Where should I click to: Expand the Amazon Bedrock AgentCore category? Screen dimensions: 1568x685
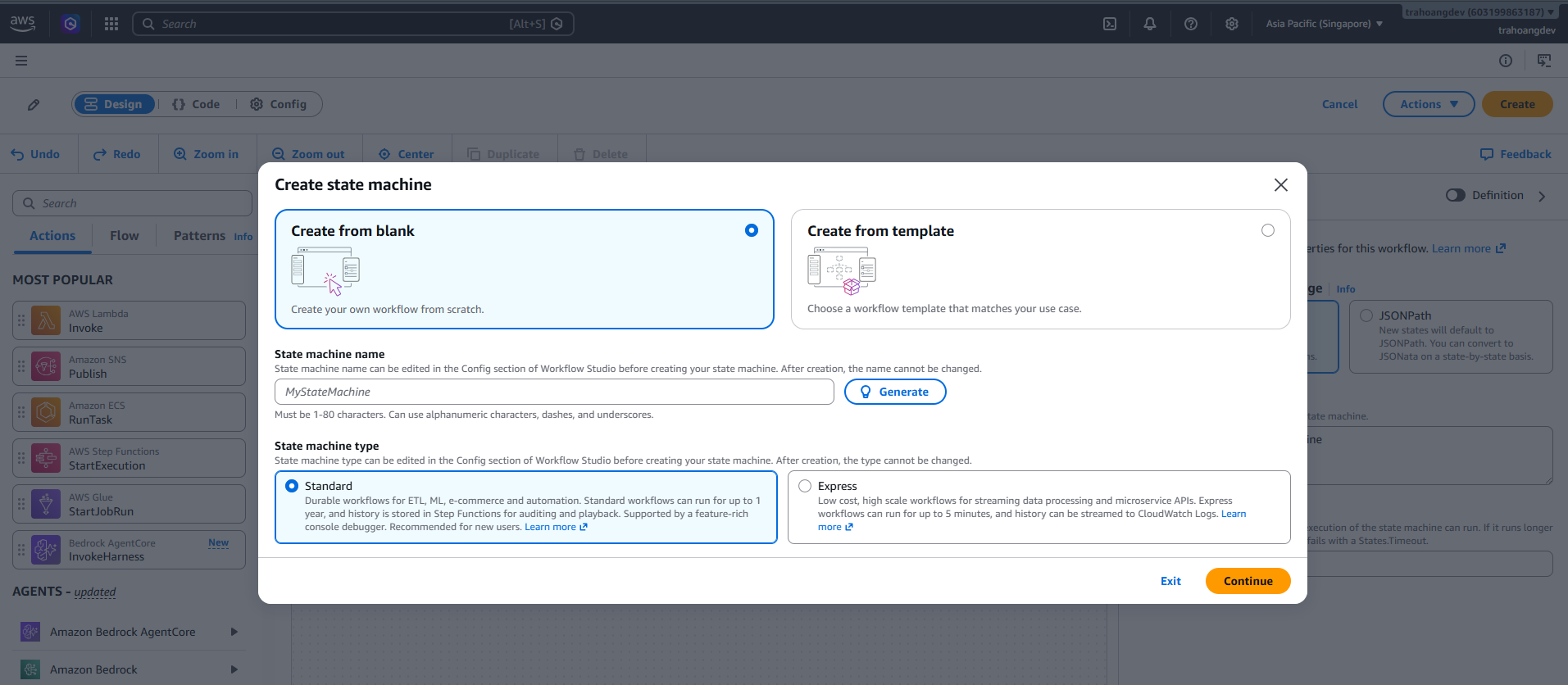[234, 632]
